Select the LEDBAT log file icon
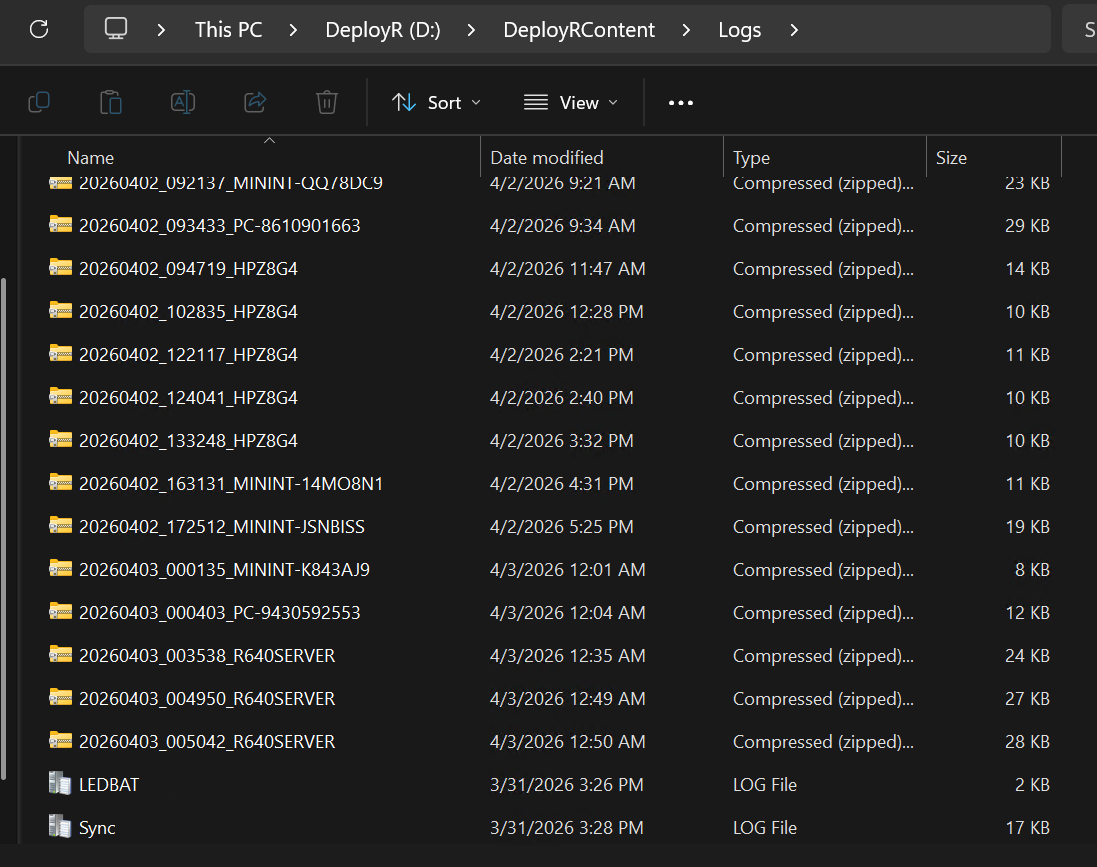The width and height of the screenshot is (1097, 867). click(60, 784)
